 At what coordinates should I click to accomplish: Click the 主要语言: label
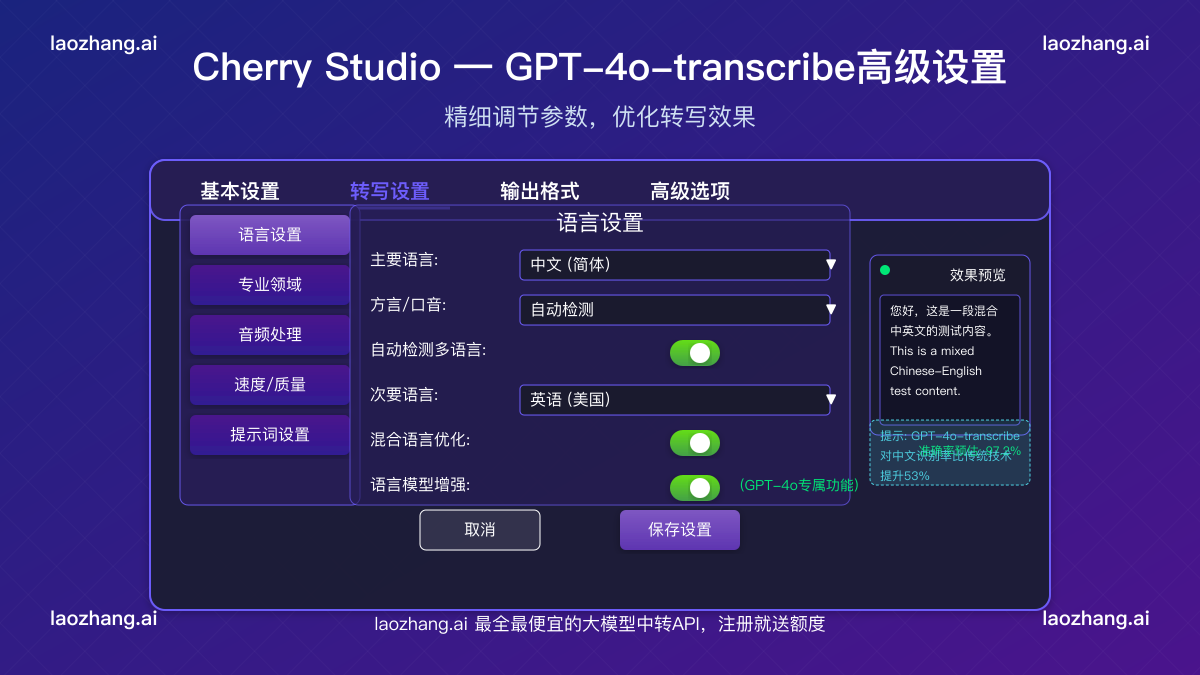click(405, 260)
